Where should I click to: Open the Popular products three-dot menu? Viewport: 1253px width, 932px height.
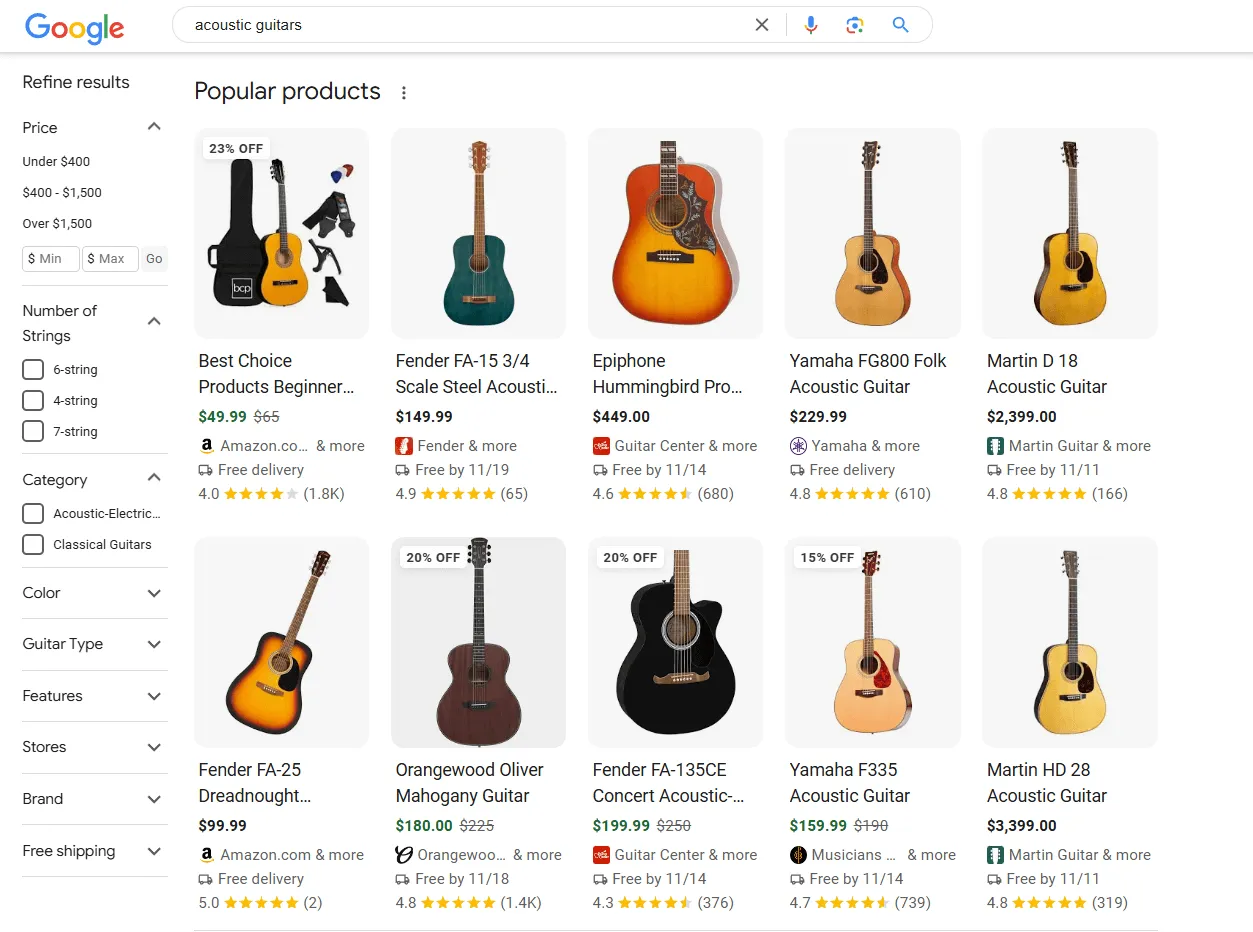tap(404, 92)
